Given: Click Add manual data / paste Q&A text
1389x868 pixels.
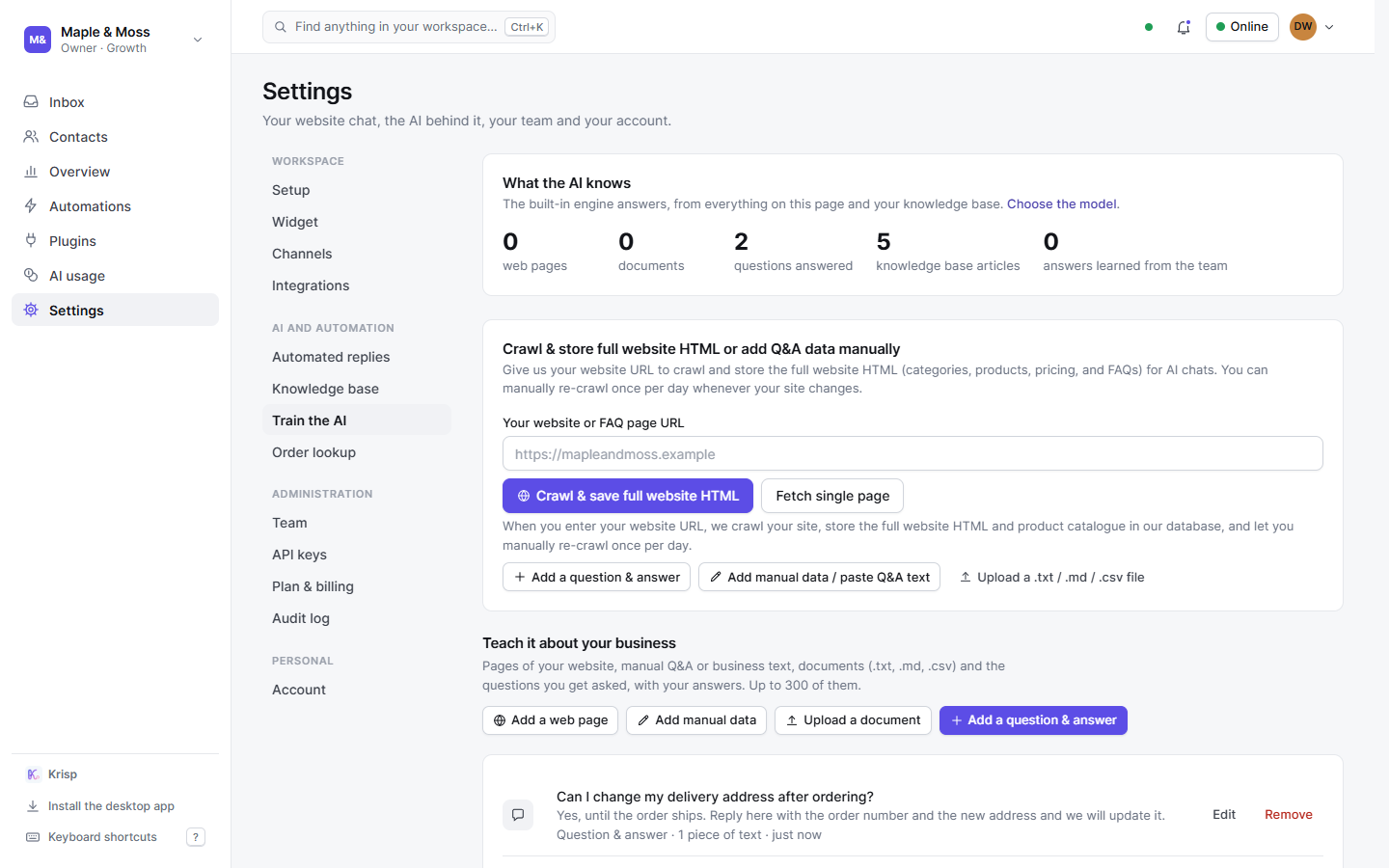Looking at the screenshot, I should click(819, 577).
